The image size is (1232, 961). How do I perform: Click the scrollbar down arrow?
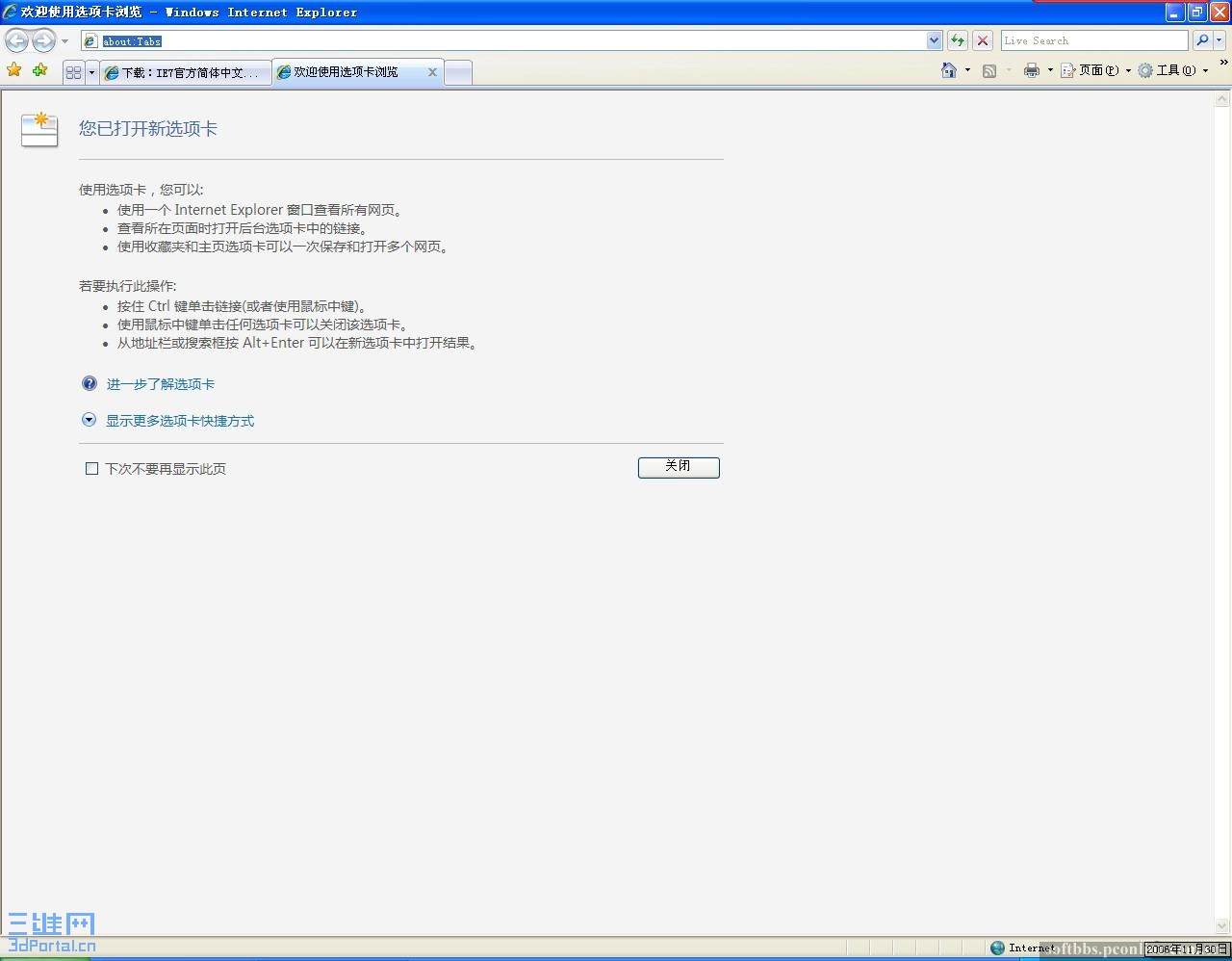pyautogui.click(x=1222, y=927)
